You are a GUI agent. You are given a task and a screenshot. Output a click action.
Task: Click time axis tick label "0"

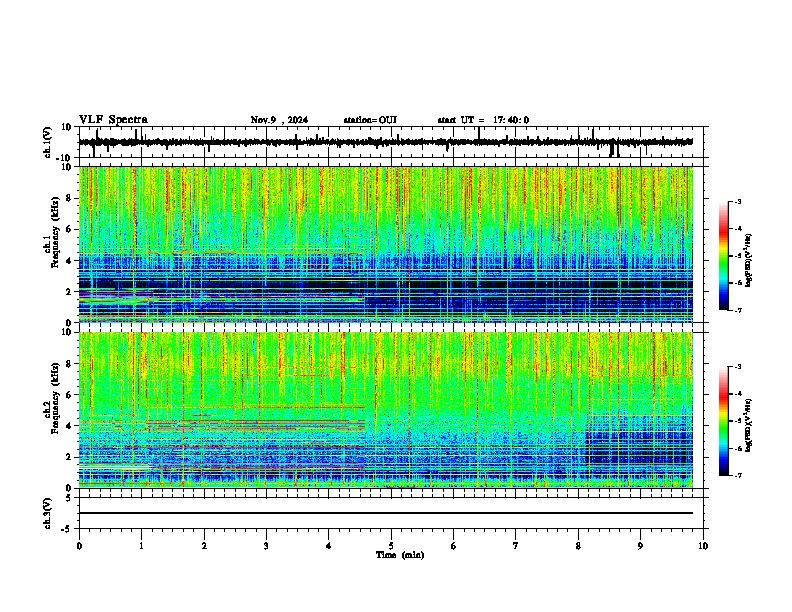(x=79, y=546)
